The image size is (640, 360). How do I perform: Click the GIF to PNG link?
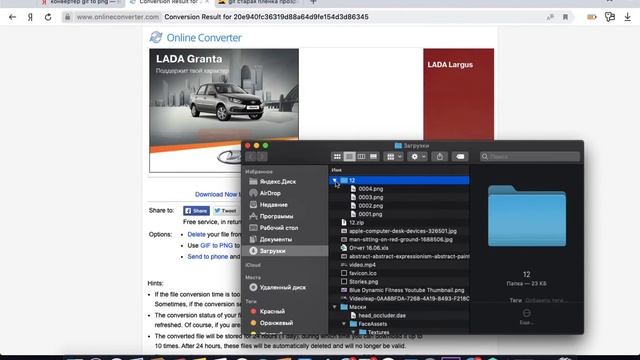(x=216, y=245)
